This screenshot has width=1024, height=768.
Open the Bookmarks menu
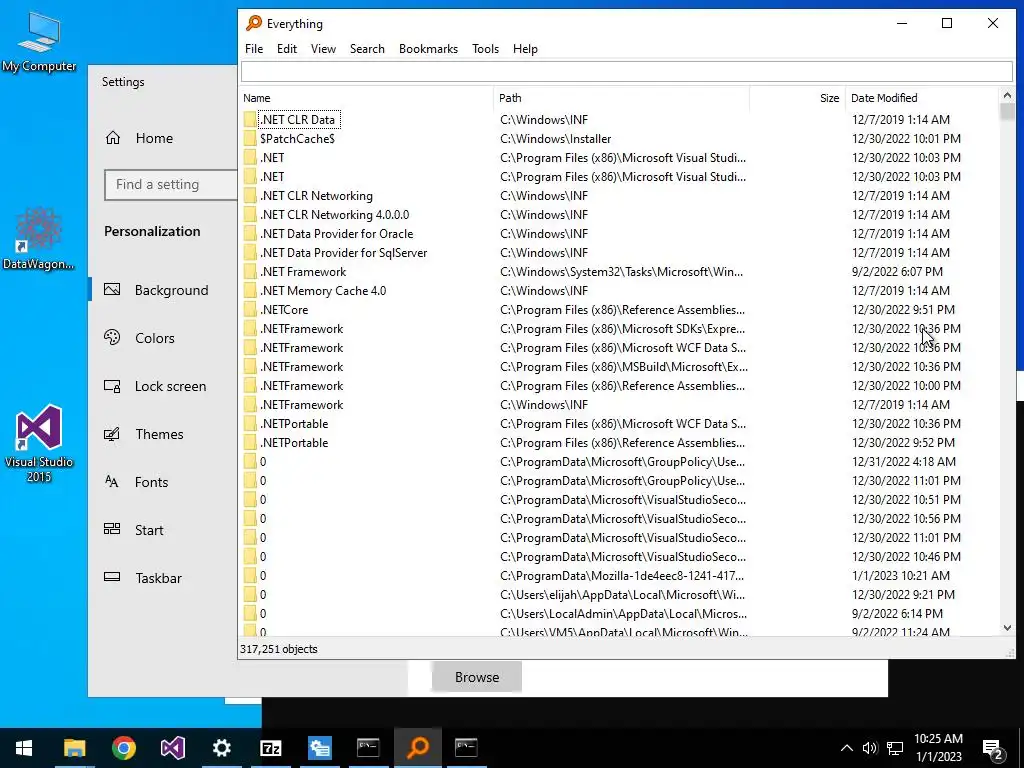pos(428,49)
